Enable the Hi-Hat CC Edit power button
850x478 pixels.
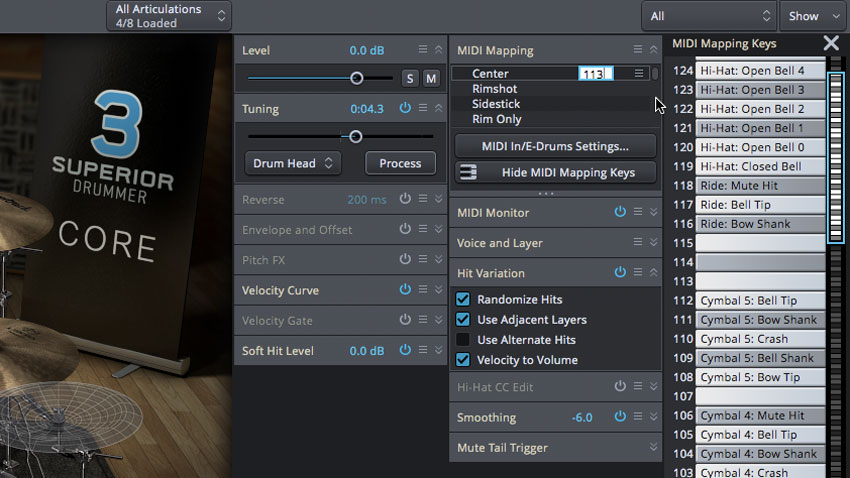pyautogui.click(x=620, y=386)
